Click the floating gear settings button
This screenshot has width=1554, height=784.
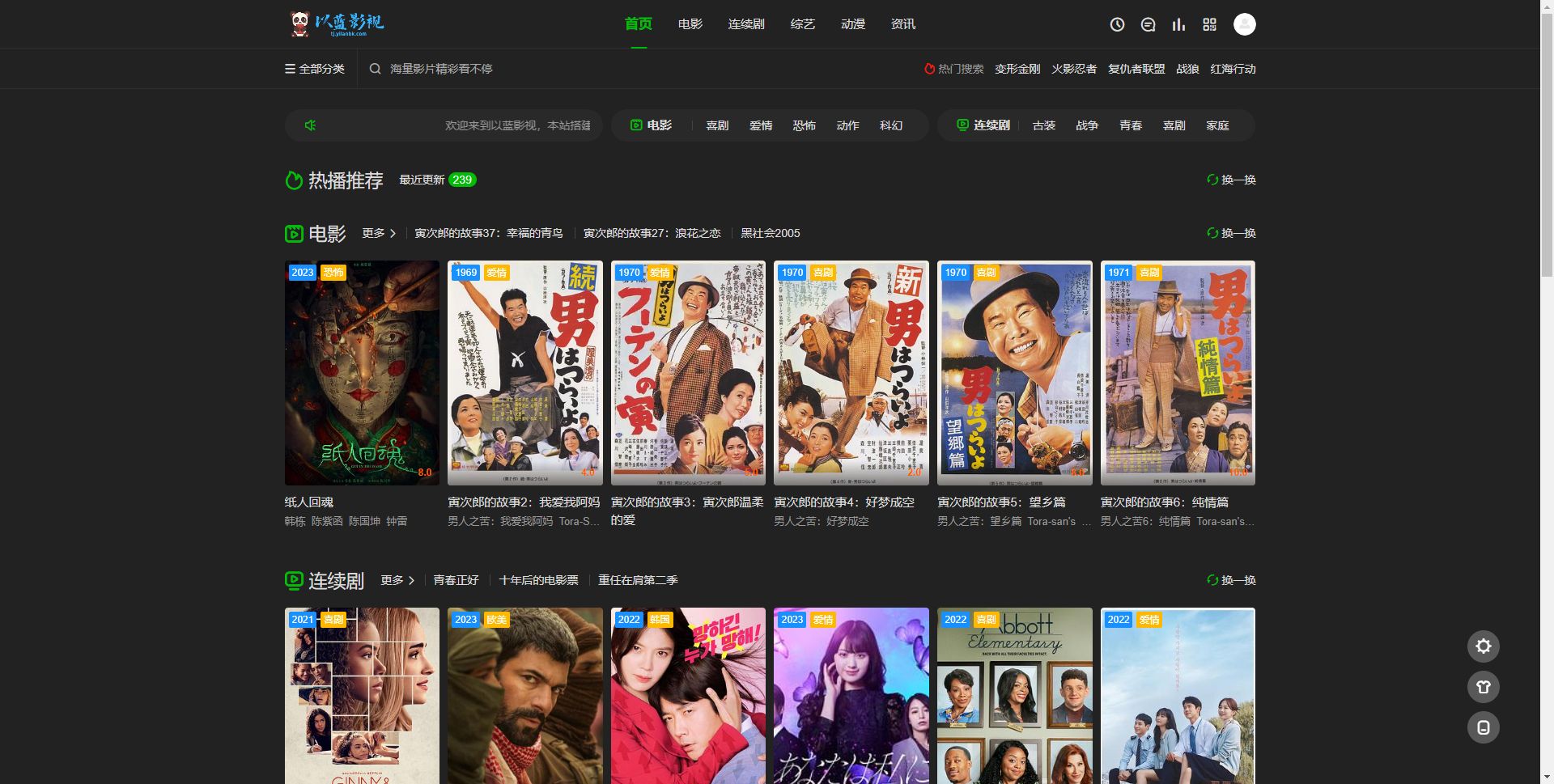[x=1483, y=646]
